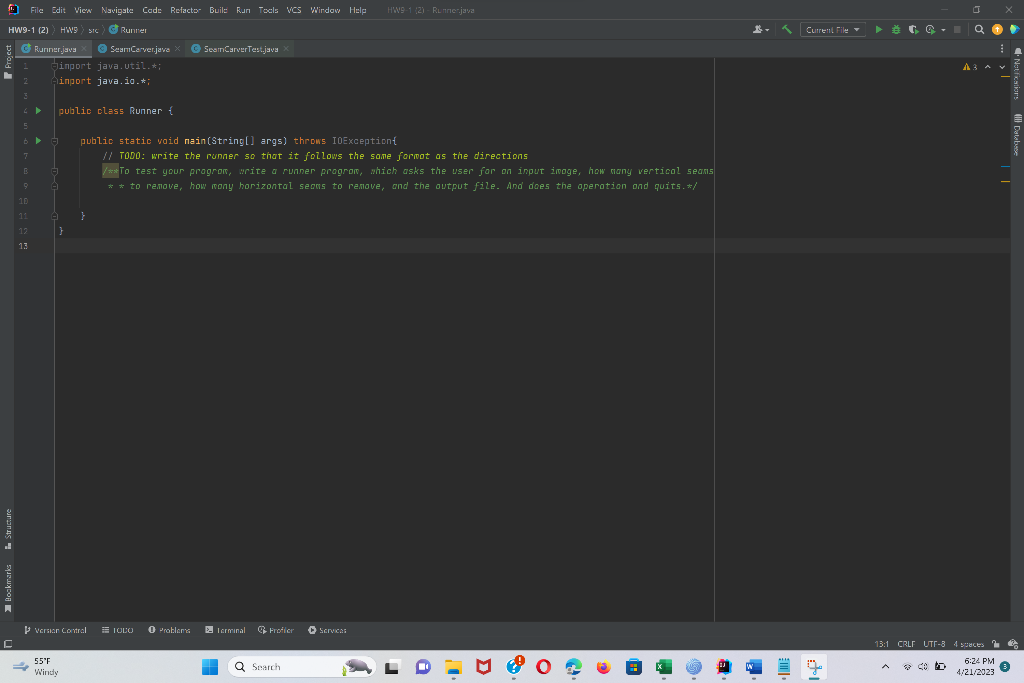This screenshot has height=683, width=1024.
Task: Click the Runner class breadcrumb
Action: (x=128, y=30)
